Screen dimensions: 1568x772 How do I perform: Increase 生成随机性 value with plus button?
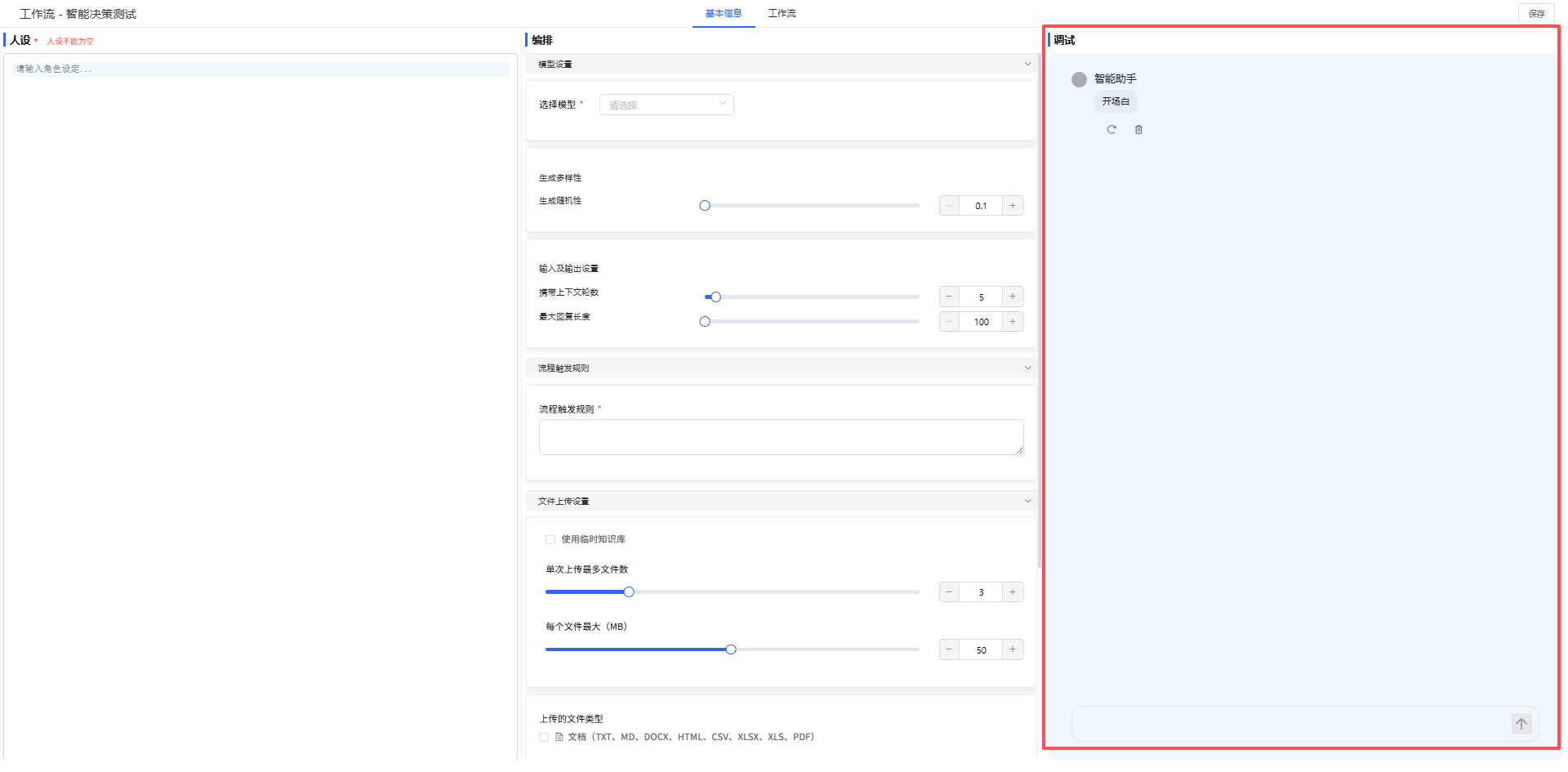(1013, 206)
